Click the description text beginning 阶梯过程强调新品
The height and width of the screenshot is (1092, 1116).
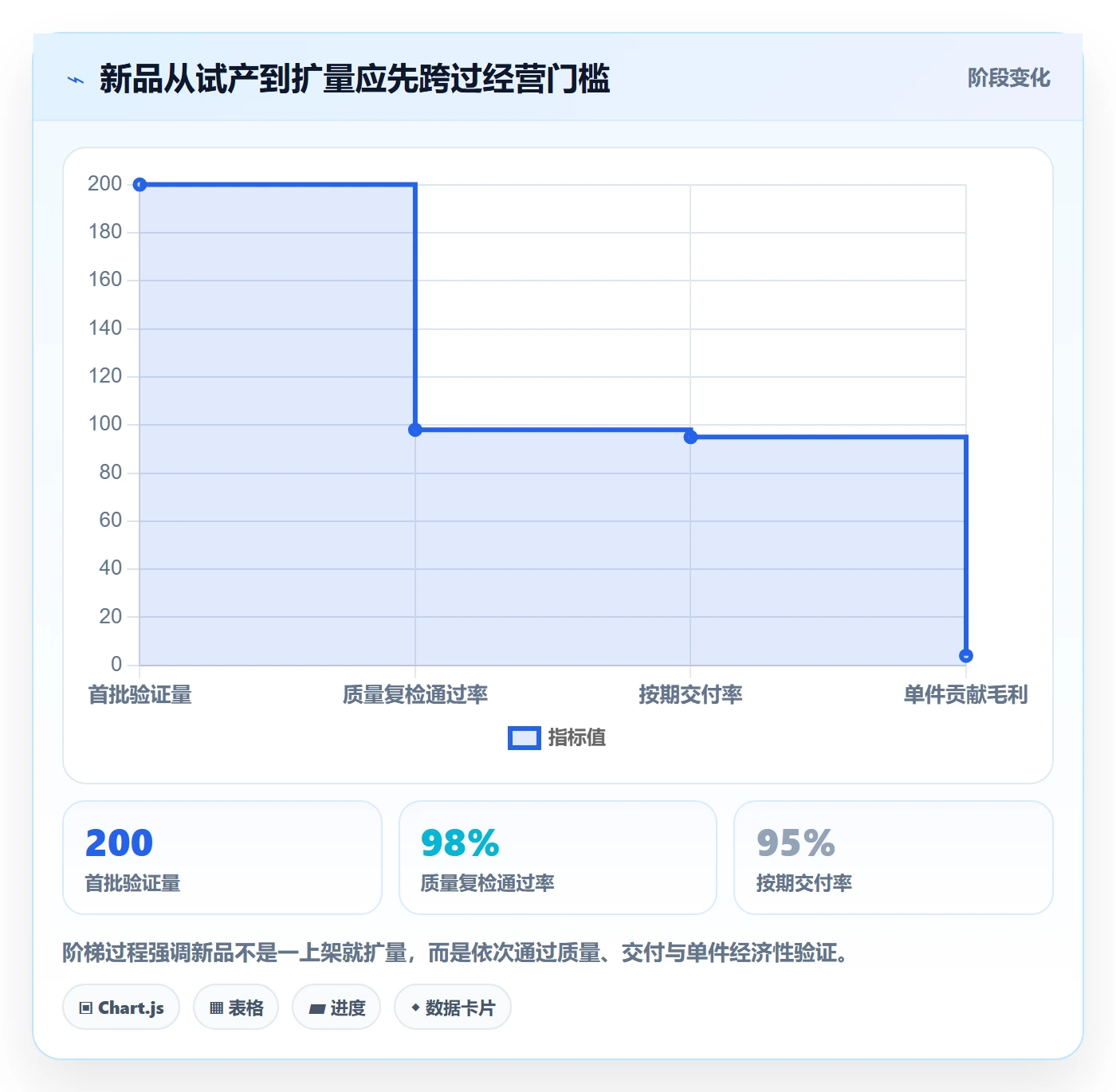[x=455, y=953]
